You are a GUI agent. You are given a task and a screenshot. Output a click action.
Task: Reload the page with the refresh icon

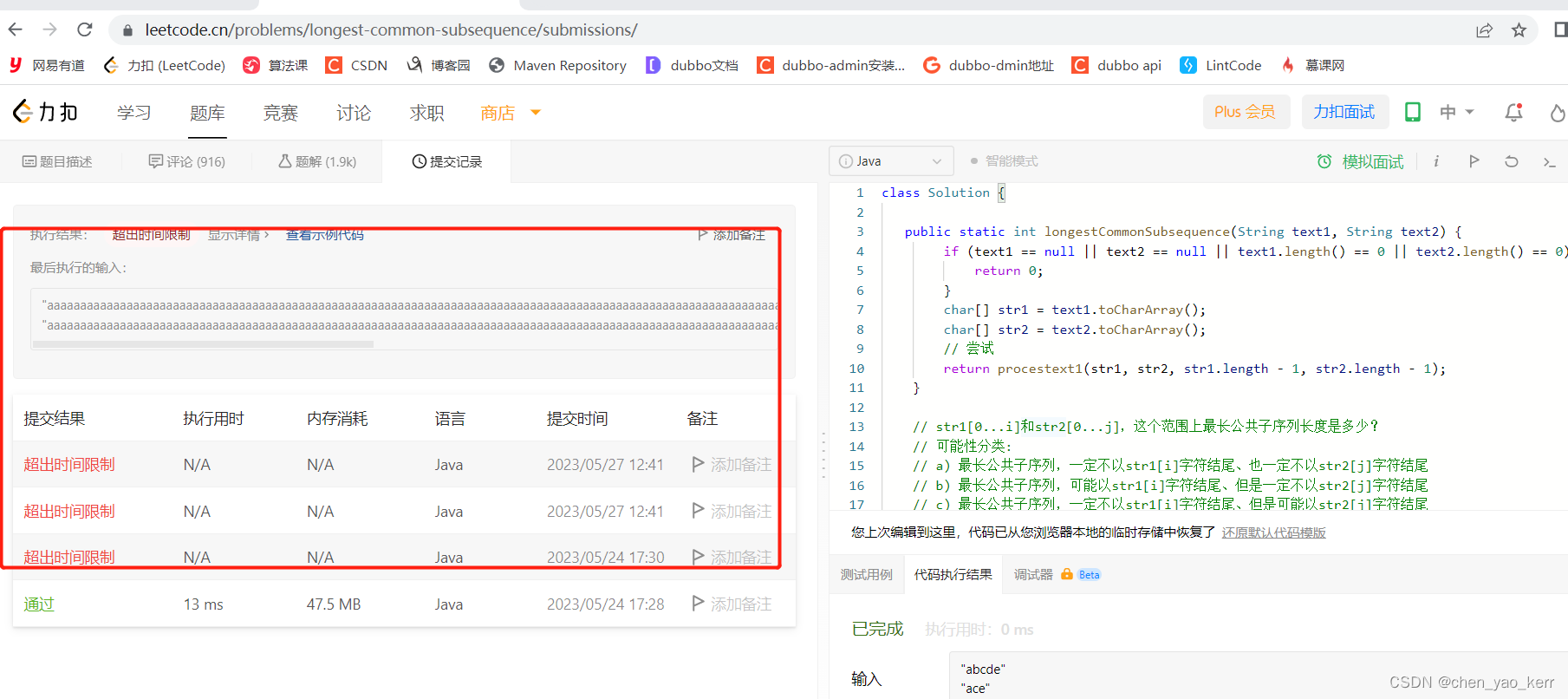tap(85, 29)
